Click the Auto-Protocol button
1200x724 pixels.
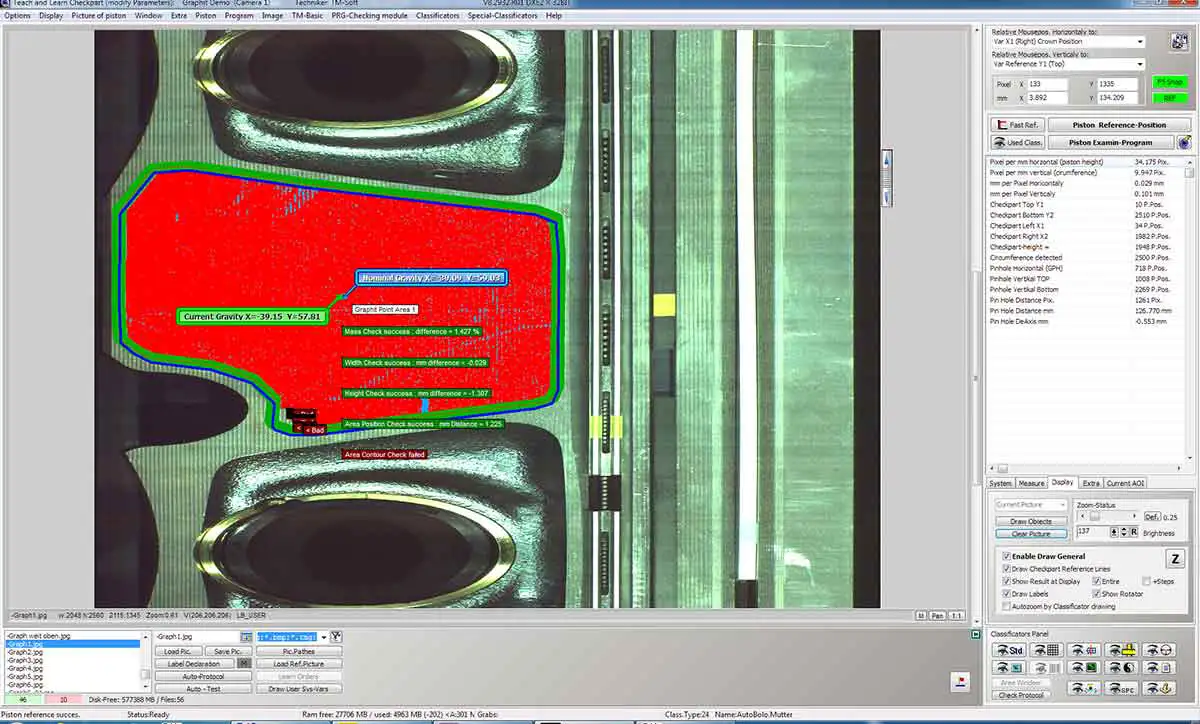[x=203, y=676]
